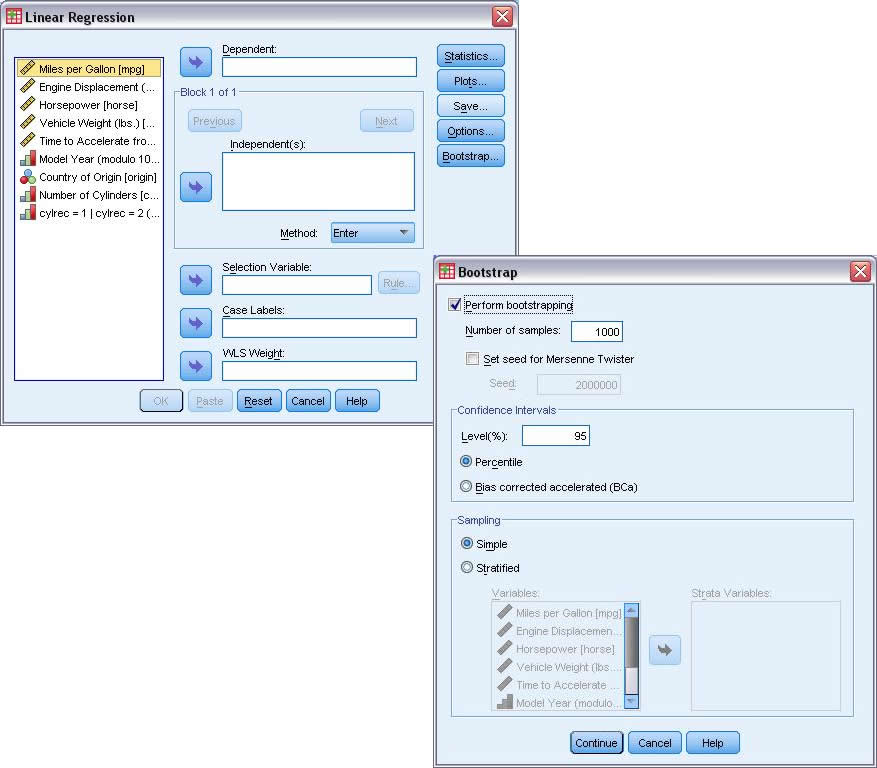Enable Set seed for Mersenne Twister
This screenshot has height=768, width=877.
point(473,359)
